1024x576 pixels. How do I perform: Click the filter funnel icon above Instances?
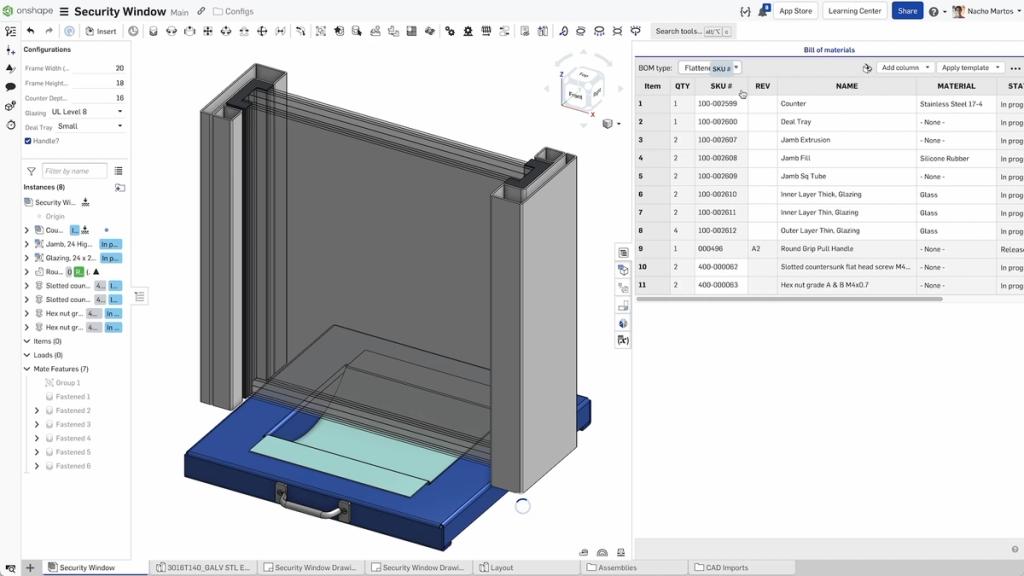click(31, 171)
